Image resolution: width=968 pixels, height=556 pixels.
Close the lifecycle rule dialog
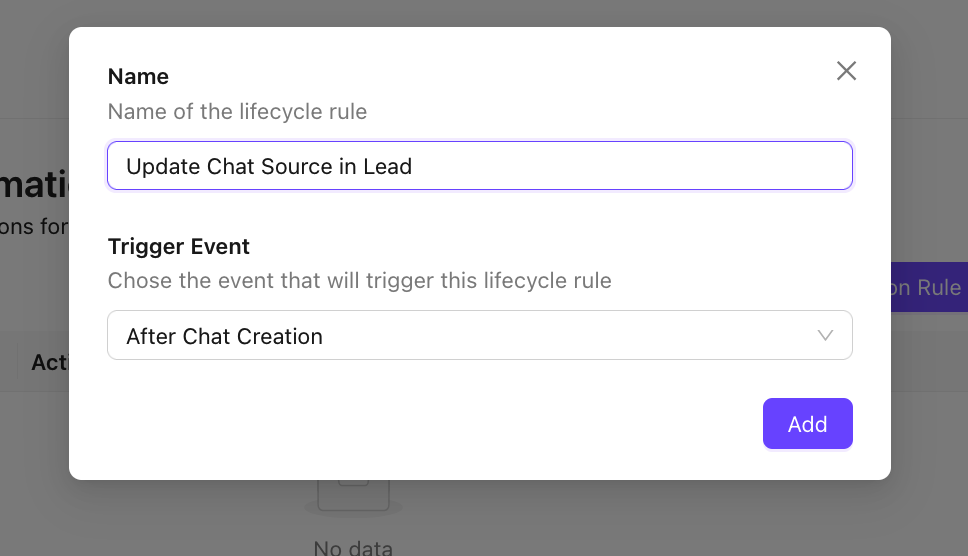846,71
